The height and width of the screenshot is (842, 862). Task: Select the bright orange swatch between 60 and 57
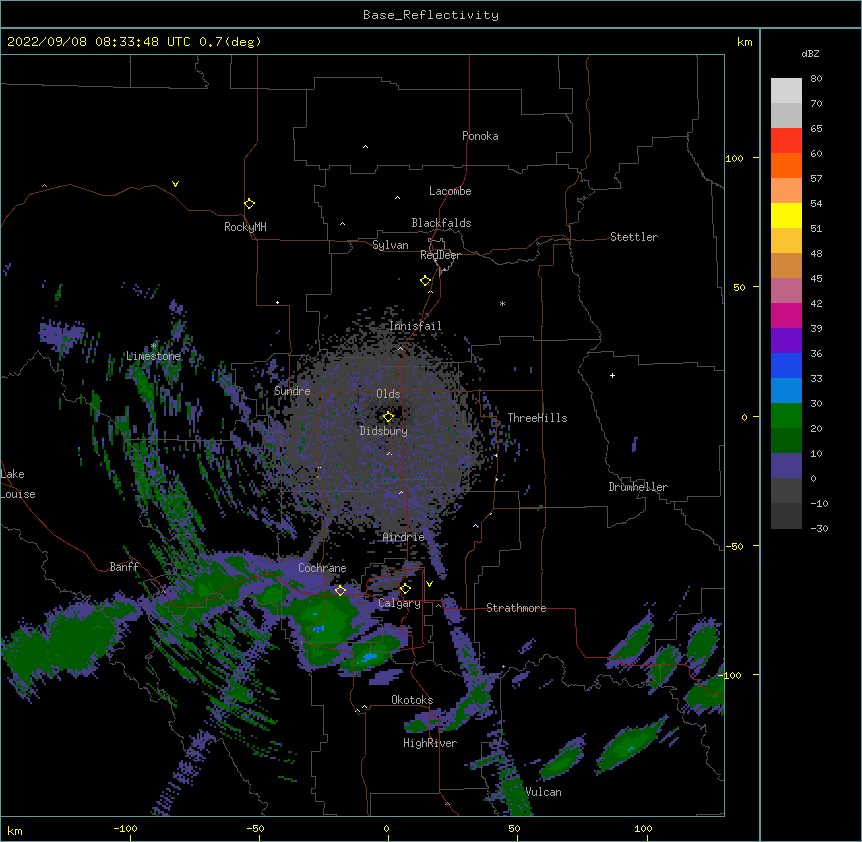786,165
